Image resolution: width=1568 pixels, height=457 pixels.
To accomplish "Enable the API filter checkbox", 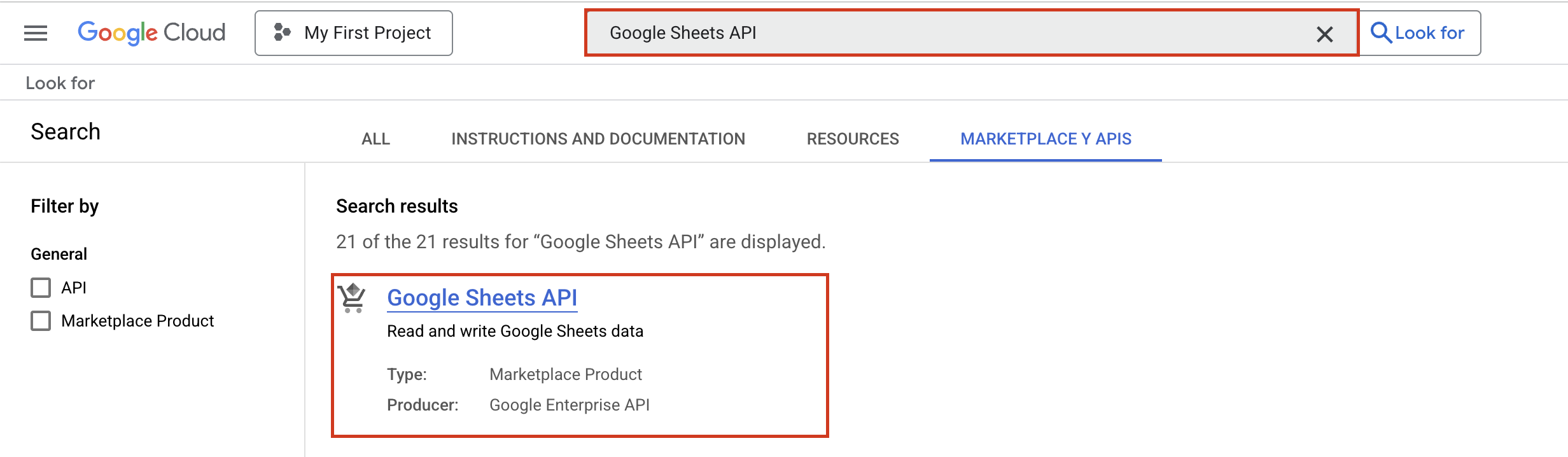I will 41,288.
